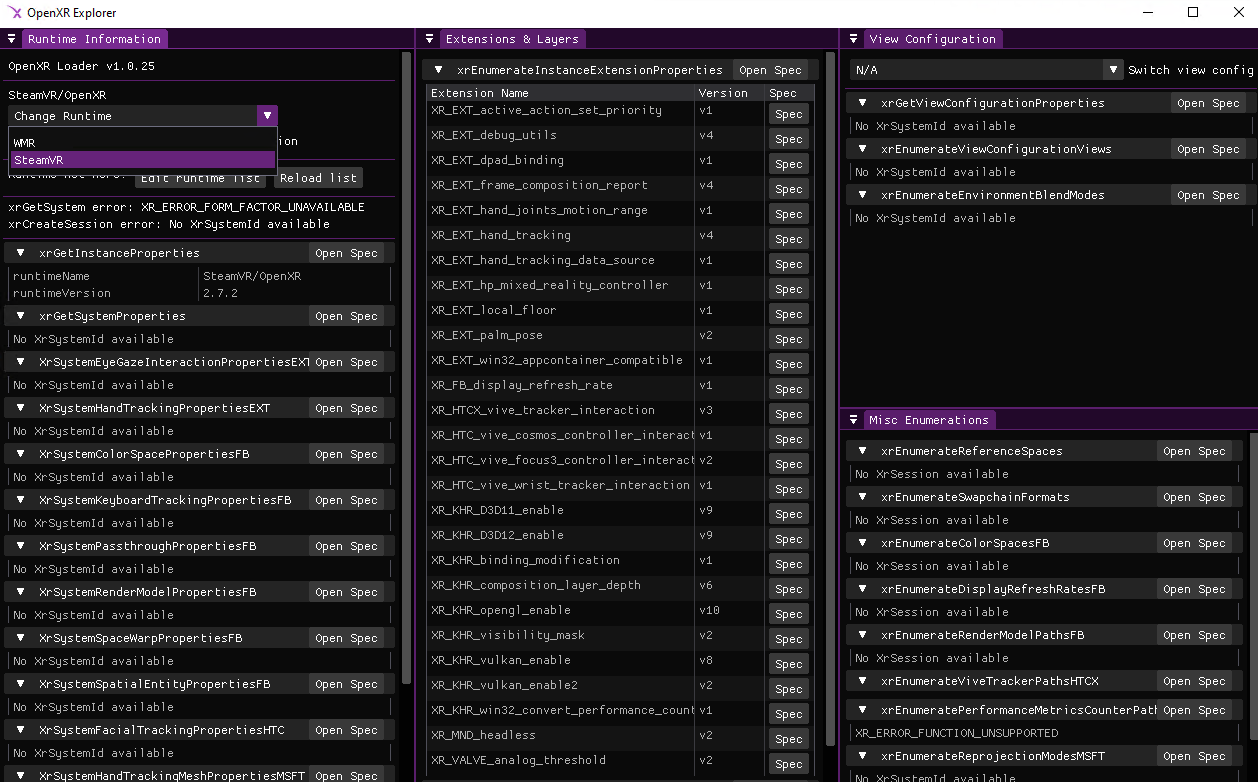Collapse the Misc Enumerations panel triangle

click(853, 420)
